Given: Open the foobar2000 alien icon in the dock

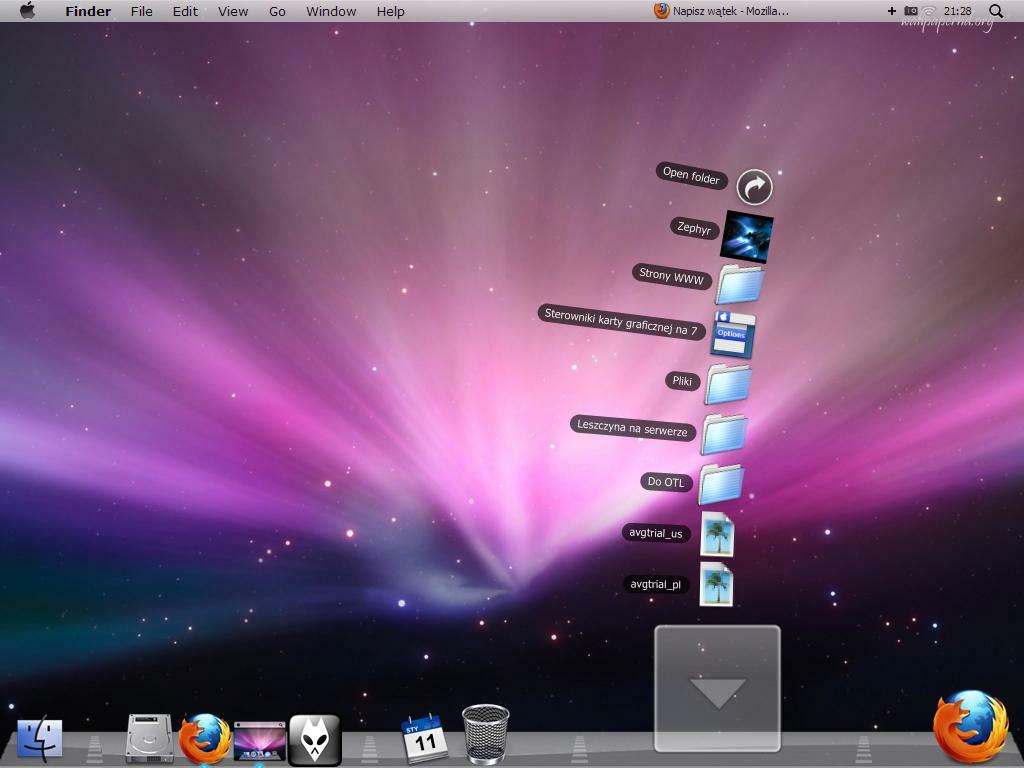Looking at the screenshot, I should (x=315, y=739).
